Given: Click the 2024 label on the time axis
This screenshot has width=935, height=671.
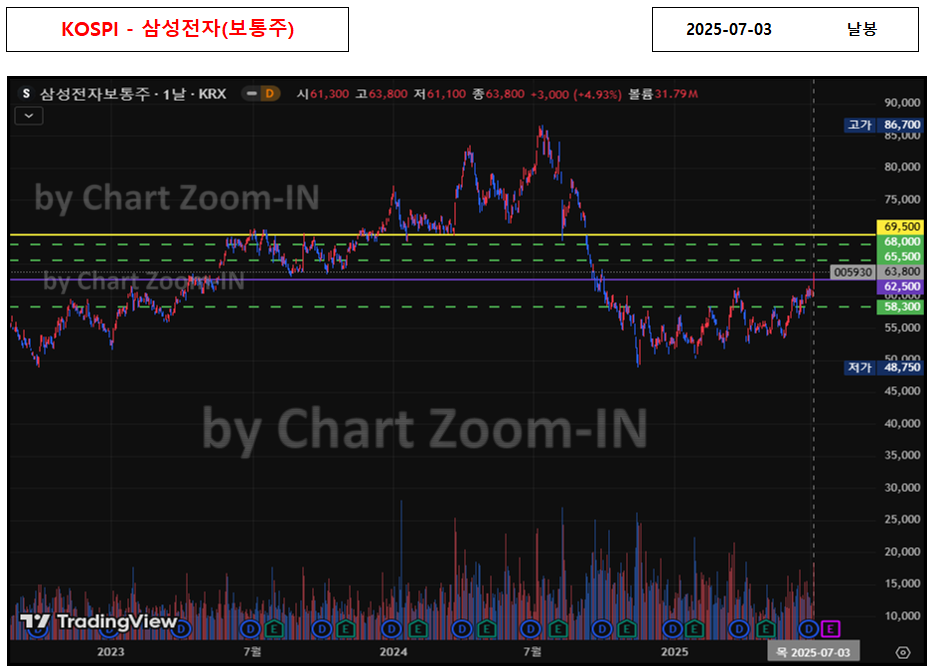Looking at the screenshot, I should (394, 652).
